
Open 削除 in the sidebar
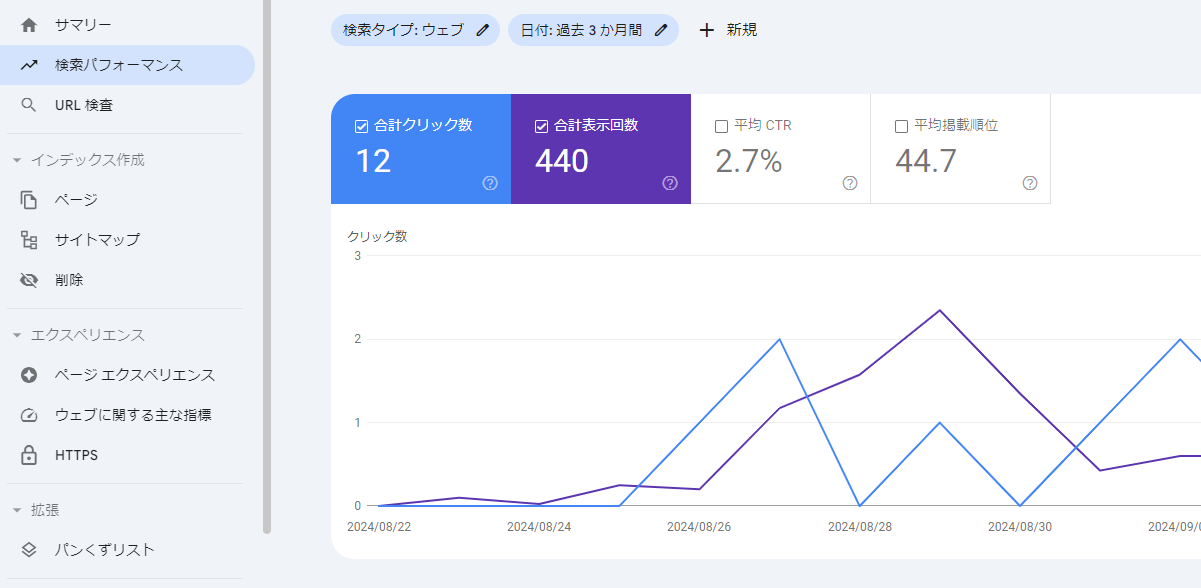127,280
